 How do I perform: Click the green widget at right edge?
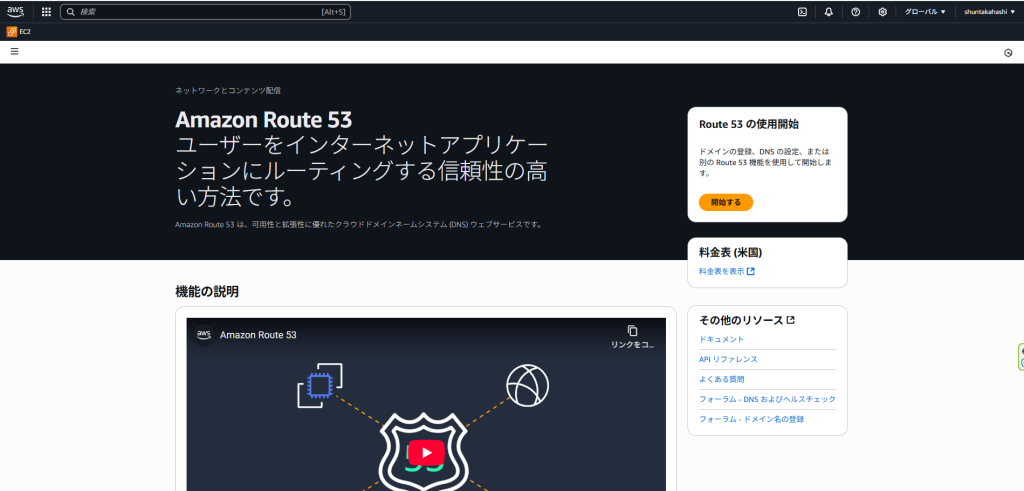[1021, 356]
